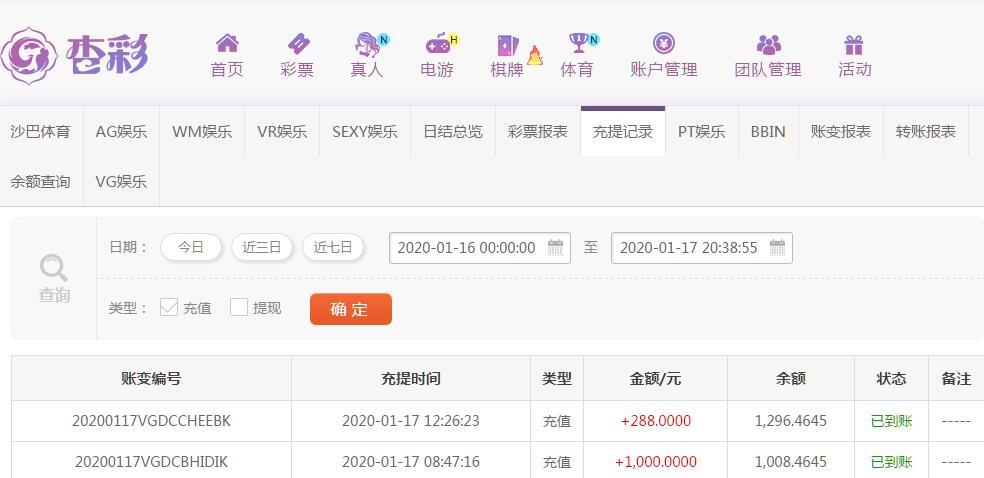Screen dimensions: 984x478
Task: Open the 棋牌 cards icon
Action: click(x=508, y=45)
